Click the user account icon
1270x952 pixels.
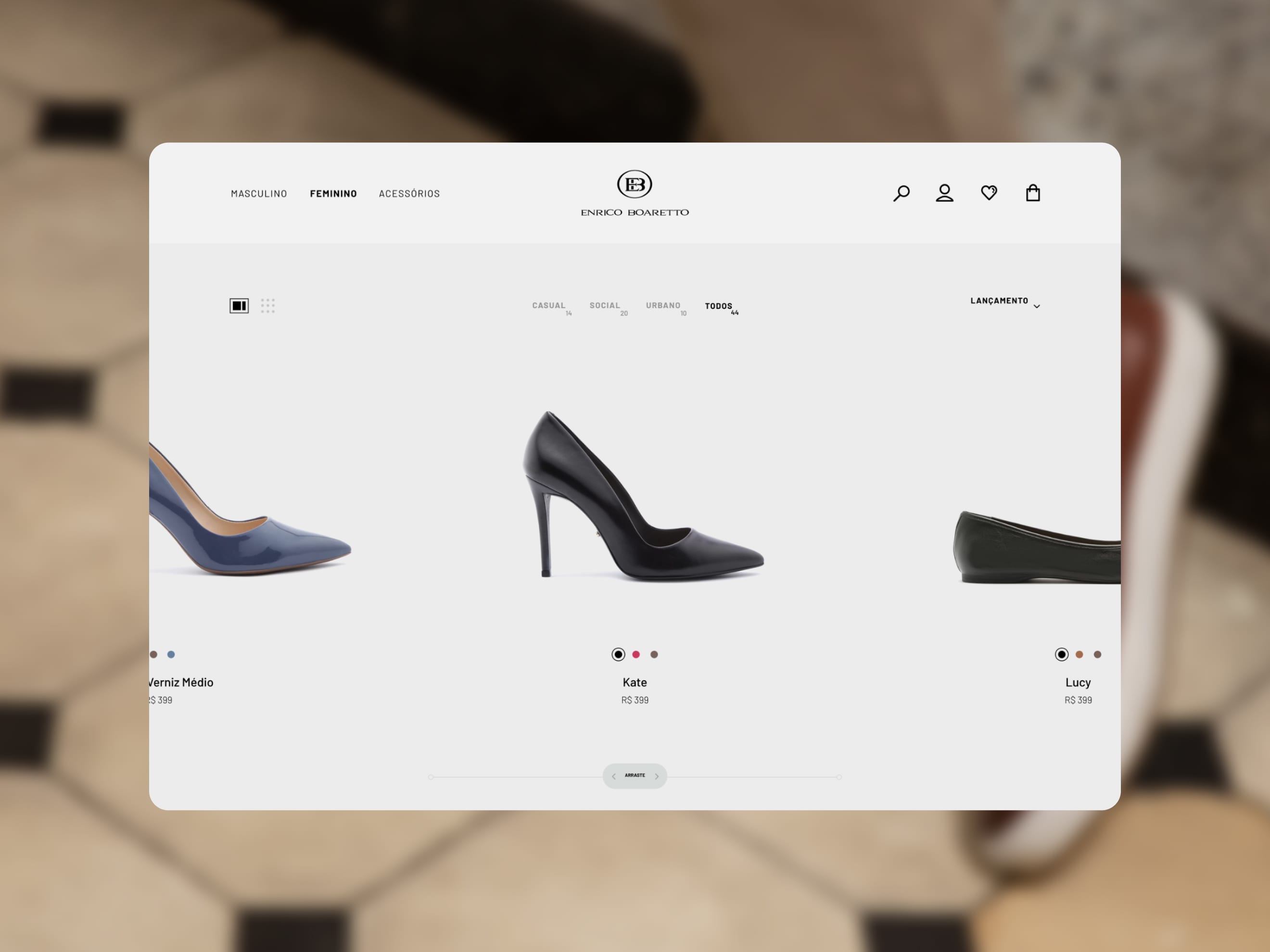944,193
